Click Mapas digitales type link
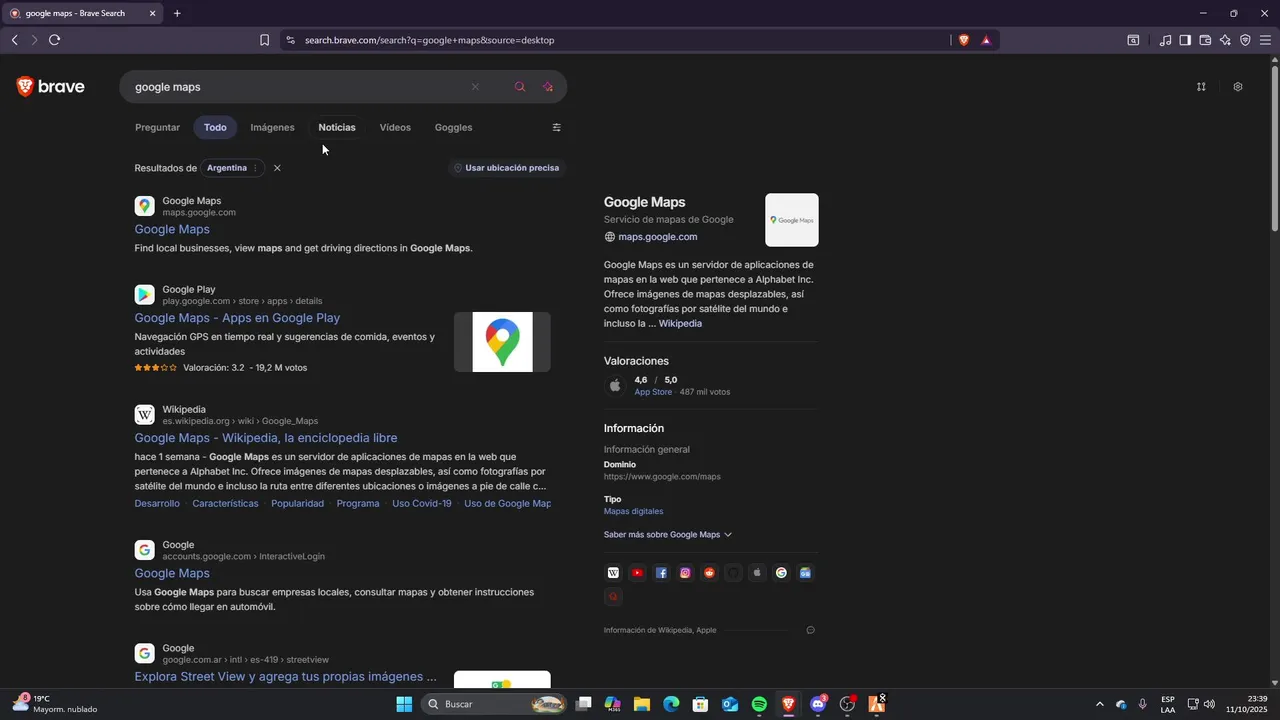Viewport: 1280px width, 720px height. 633,511
